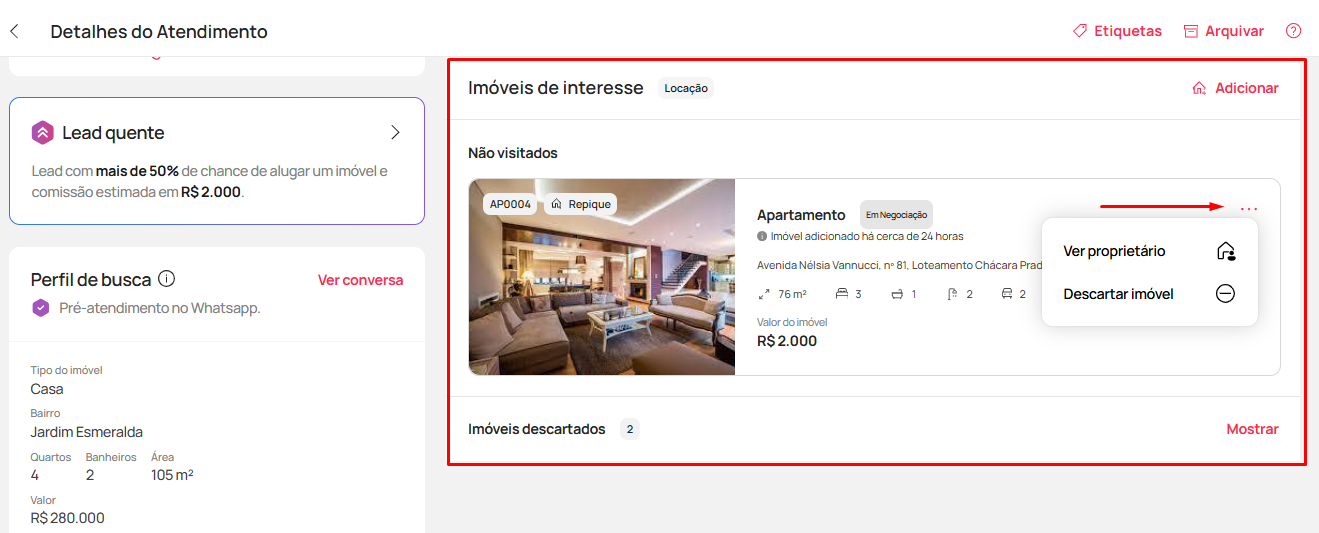The width and height of the screenshot is (1319, 533).
Task: Click the R$ 280.000 search value
Action: coord(68,518)
